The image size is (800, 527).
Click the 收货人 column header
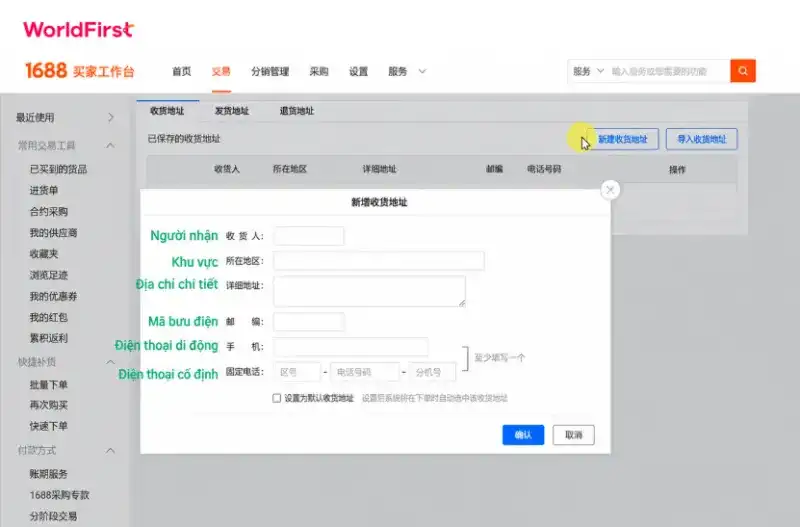click(227, 169)
